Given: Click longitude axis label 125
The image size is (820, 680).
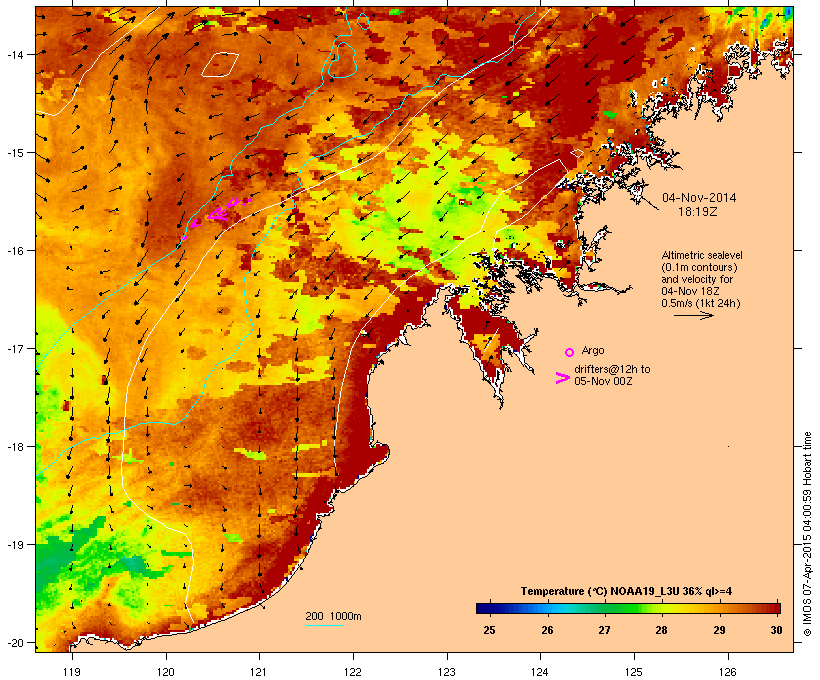Looking at the screenshot, I should coord(634,672).
